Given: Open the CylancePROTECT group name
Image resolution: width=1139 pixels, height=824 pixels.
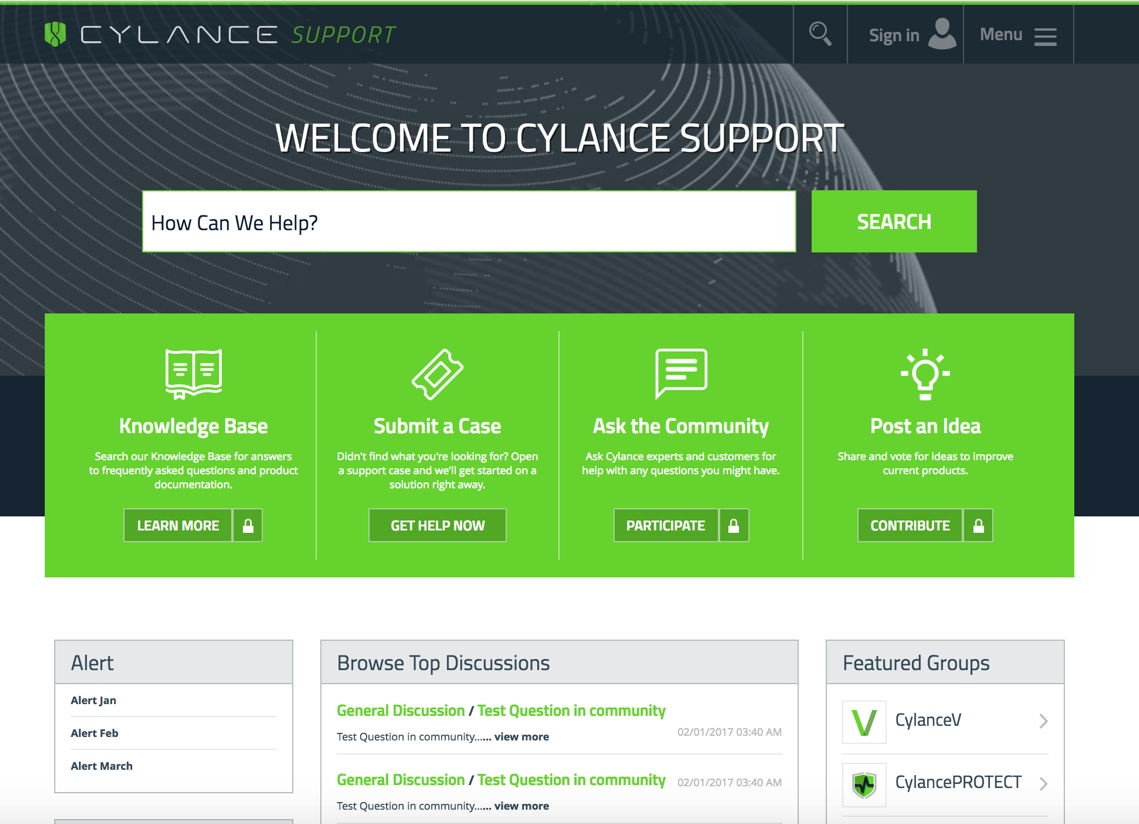Looking at the screenshot, I should click(958, 783).
